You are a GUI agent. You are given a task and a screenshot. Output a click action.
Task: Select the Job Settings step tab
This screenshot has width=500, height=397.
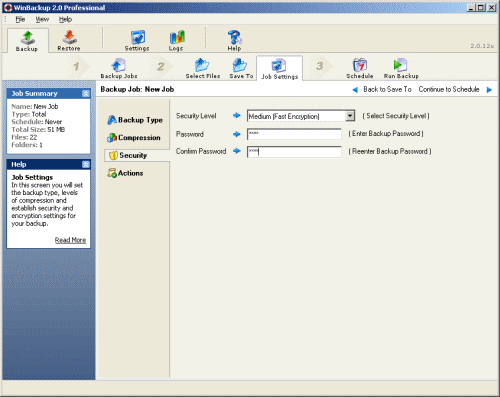point(279,69)
